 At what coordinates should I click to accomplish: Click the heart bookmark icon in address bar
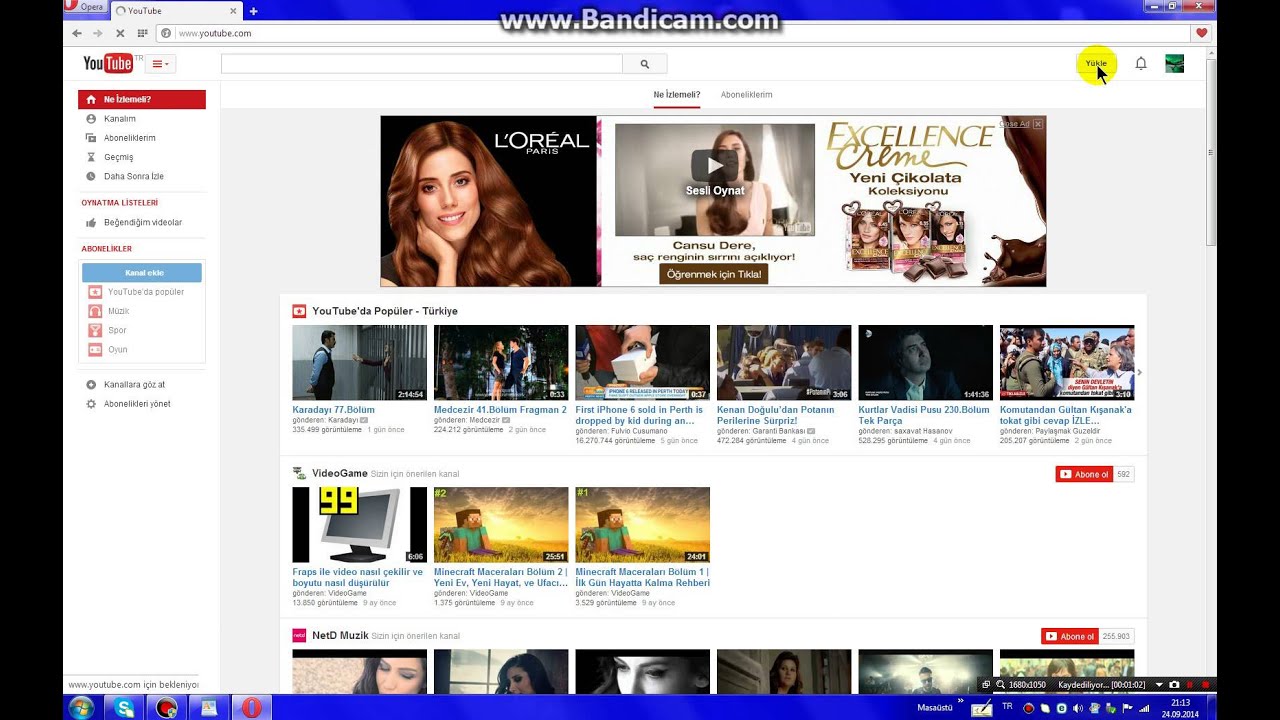coord(1201,33)
